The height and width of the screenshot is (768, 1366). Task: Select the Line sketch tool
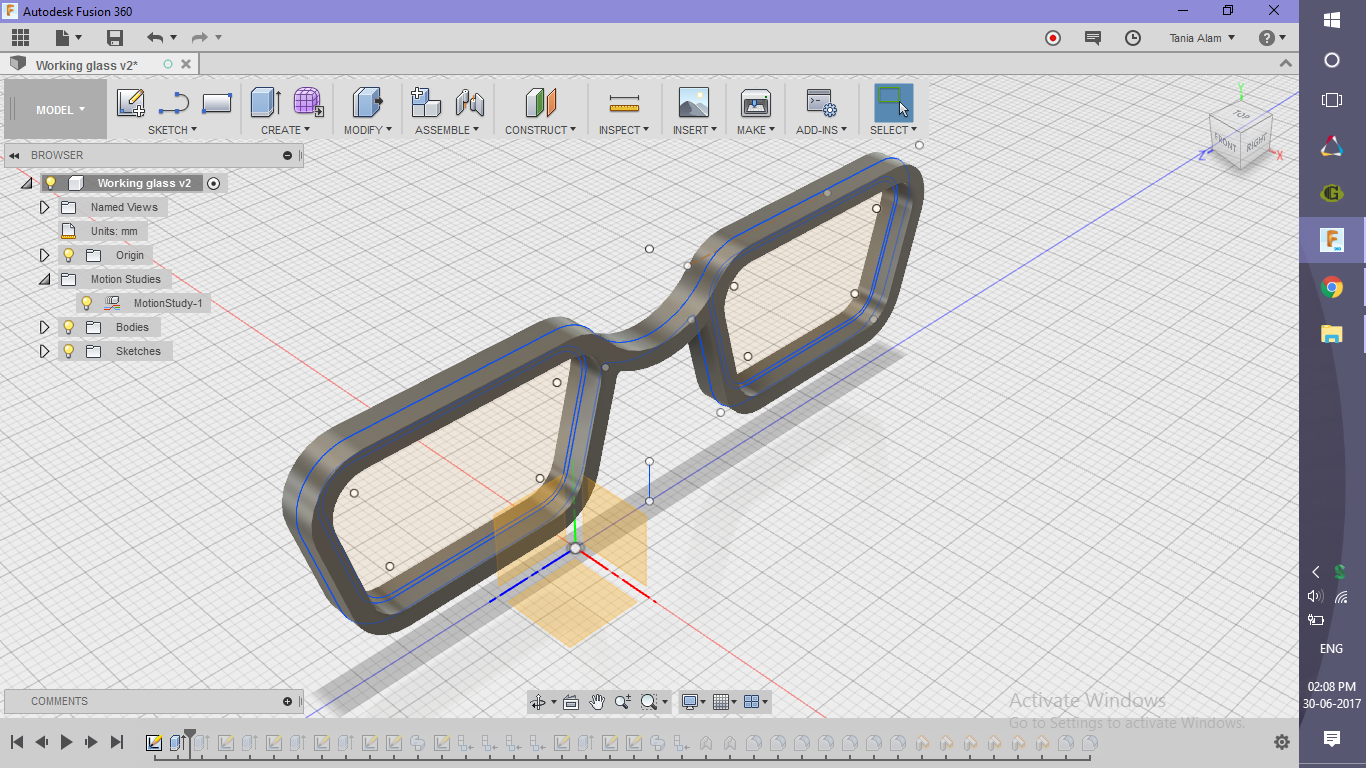pyautogui.click(x=174, y=103)
